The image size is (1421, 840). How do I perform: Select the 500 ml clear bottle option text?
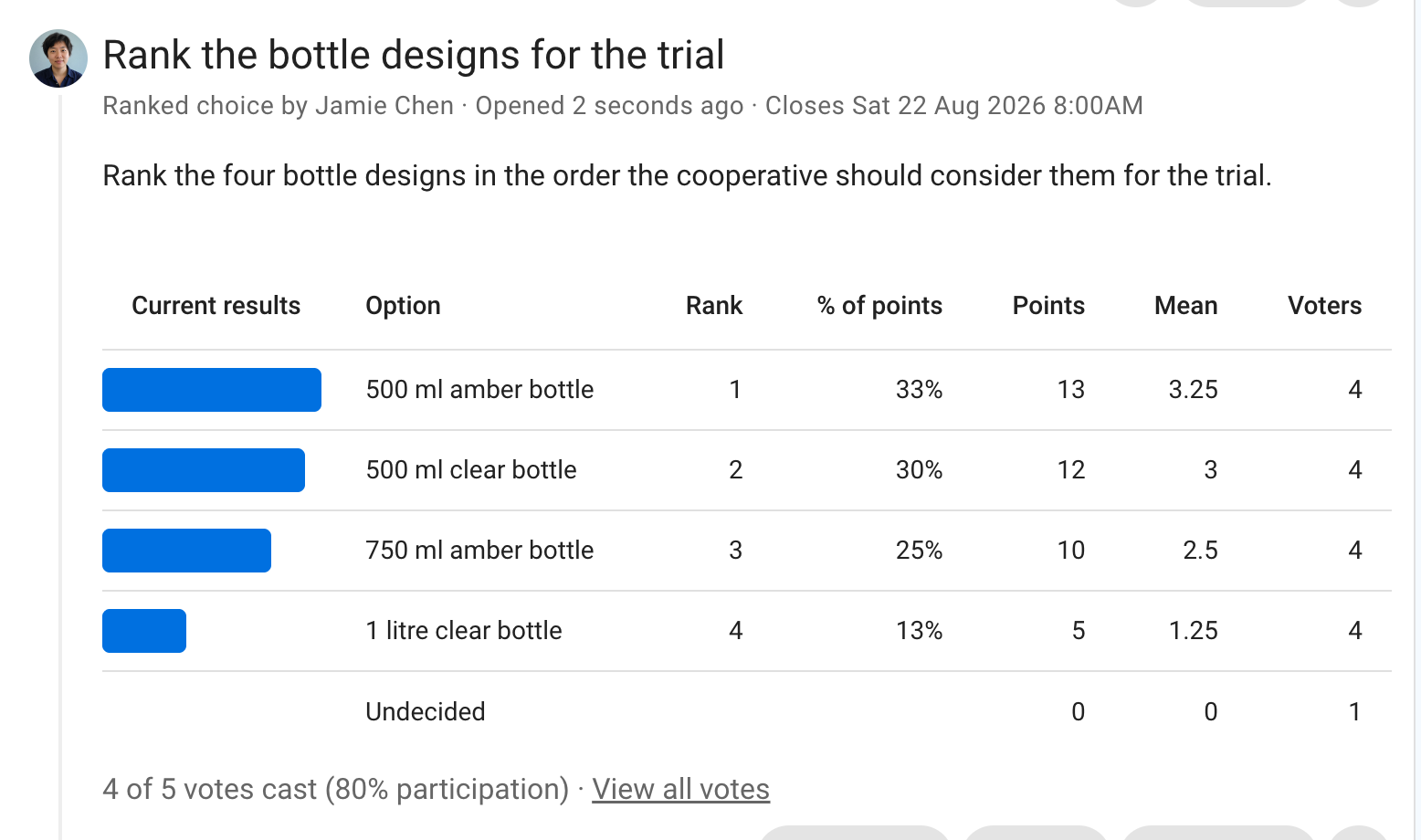471,470
